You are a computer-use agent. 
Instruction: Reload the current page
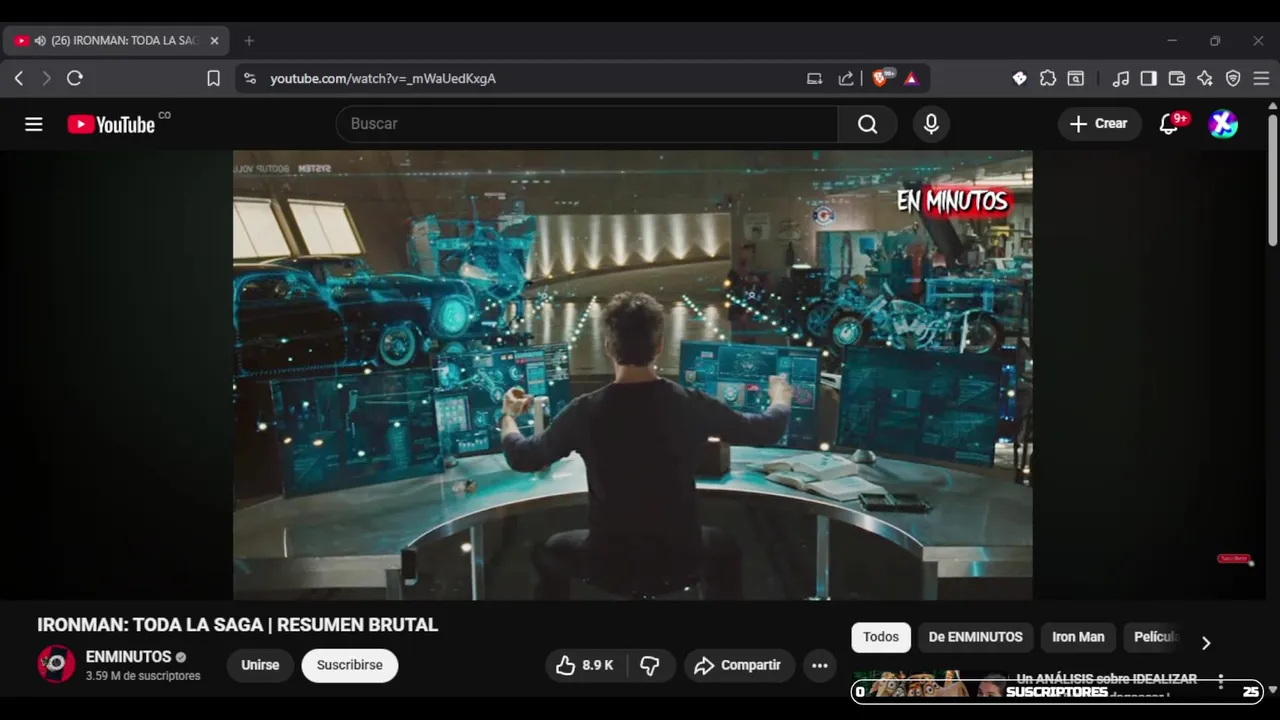click(75, 78)
